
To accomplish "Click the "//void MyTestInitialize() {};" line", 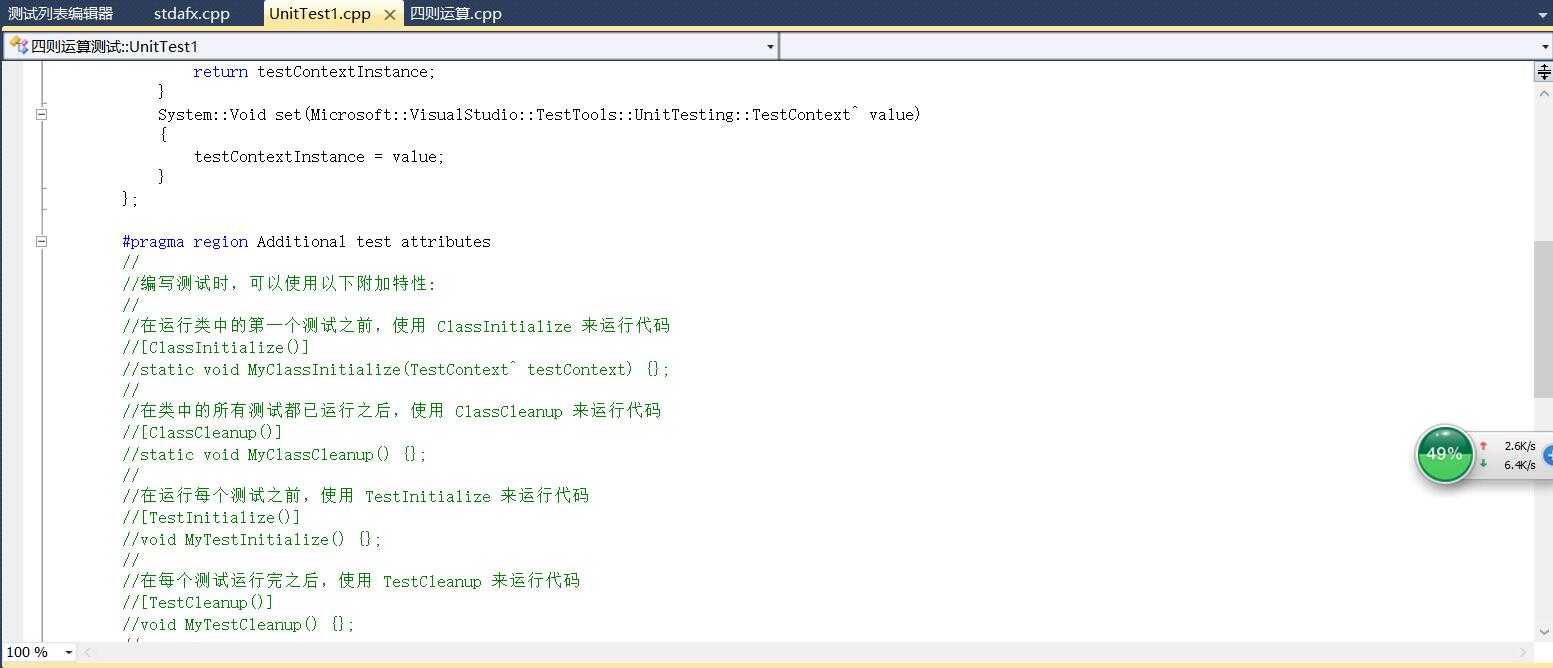I will coord(252,540).
